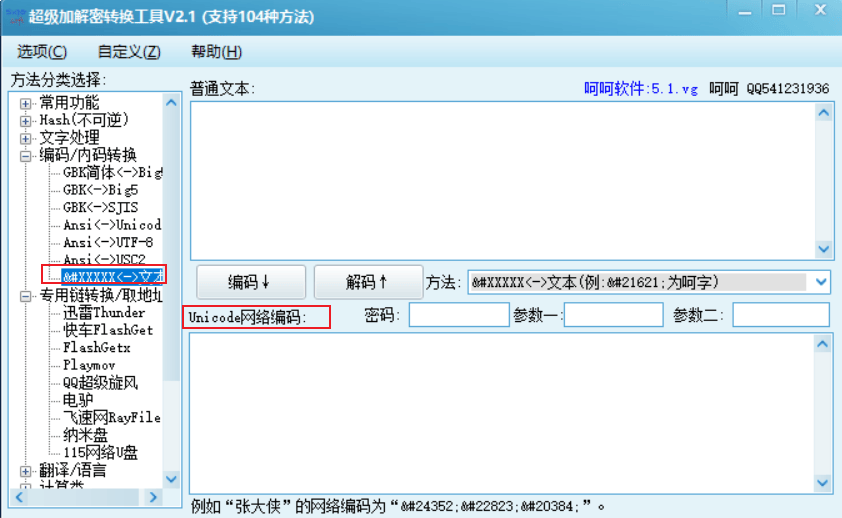This screenshot has height=518, width=842.
Task: Collapse the 专用链转换/取地址 tree node
Action: (25, 296)
